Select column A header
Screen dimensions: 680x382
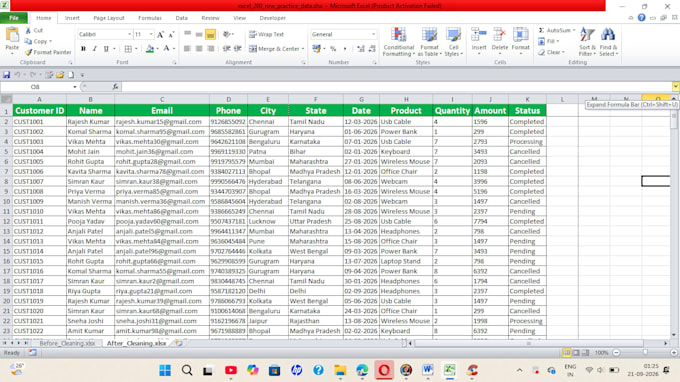tap(39, 99)
